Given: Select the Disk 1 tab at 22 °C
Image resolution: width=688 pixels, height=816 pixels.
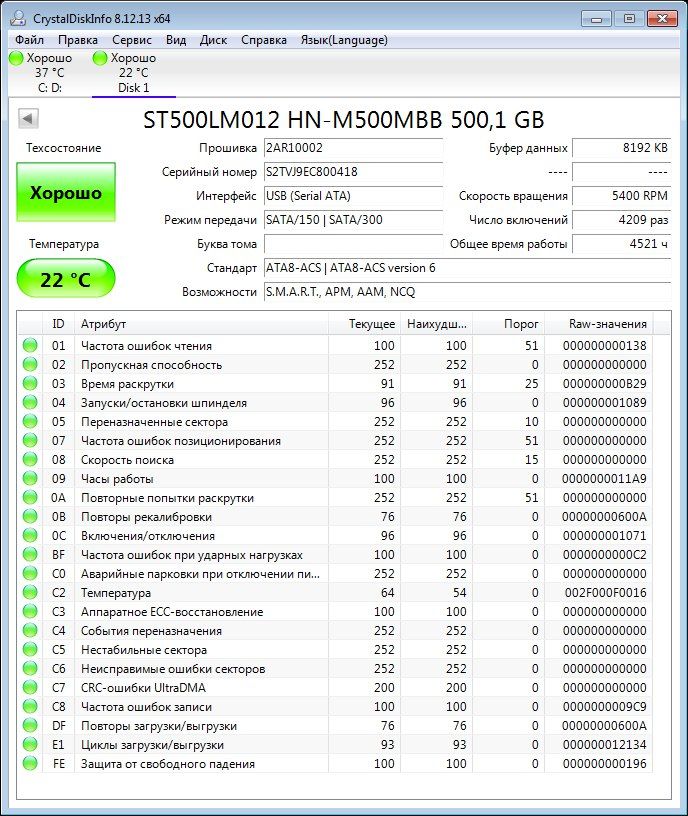Looking at the screenshot, I should click(x=133, y=73).
